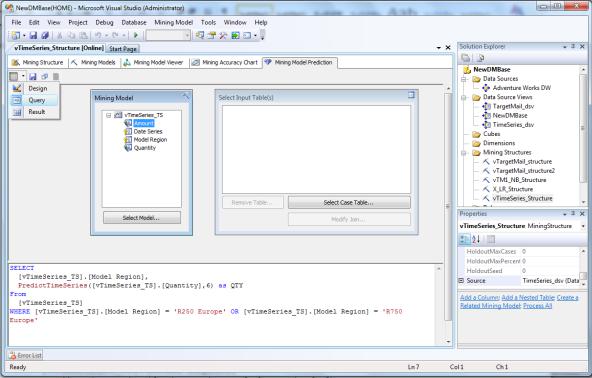Select TargetMail_dsv in Solution Explorer
Image resolution: width=592 pixels, height=378 pixels.
click(x=513, y=106)
